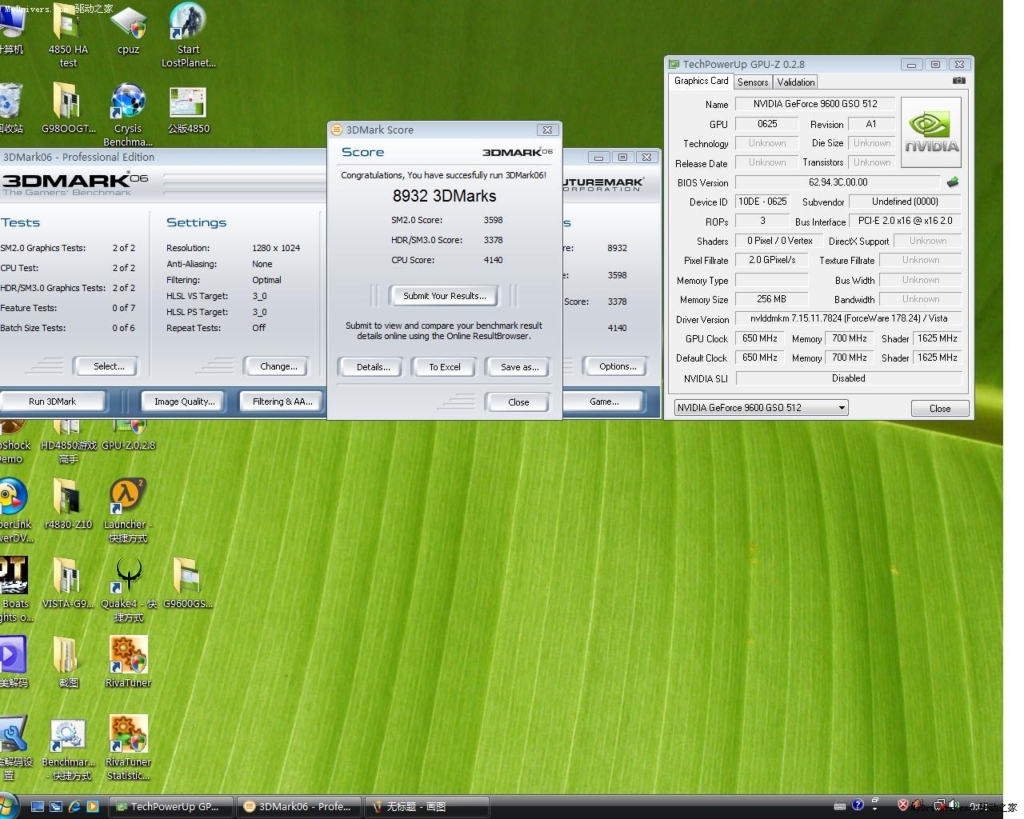
Task: Open the G98OOGT folder icon
Action: click(68, 108)
